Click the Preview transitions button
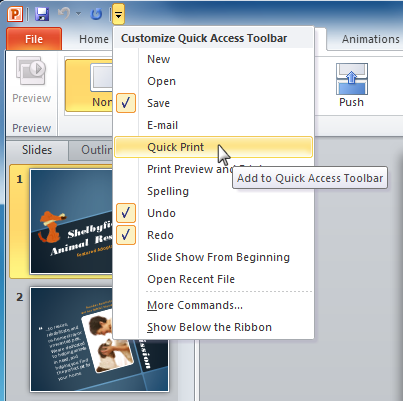Screen dimensions: 403x401 point(31,80)
